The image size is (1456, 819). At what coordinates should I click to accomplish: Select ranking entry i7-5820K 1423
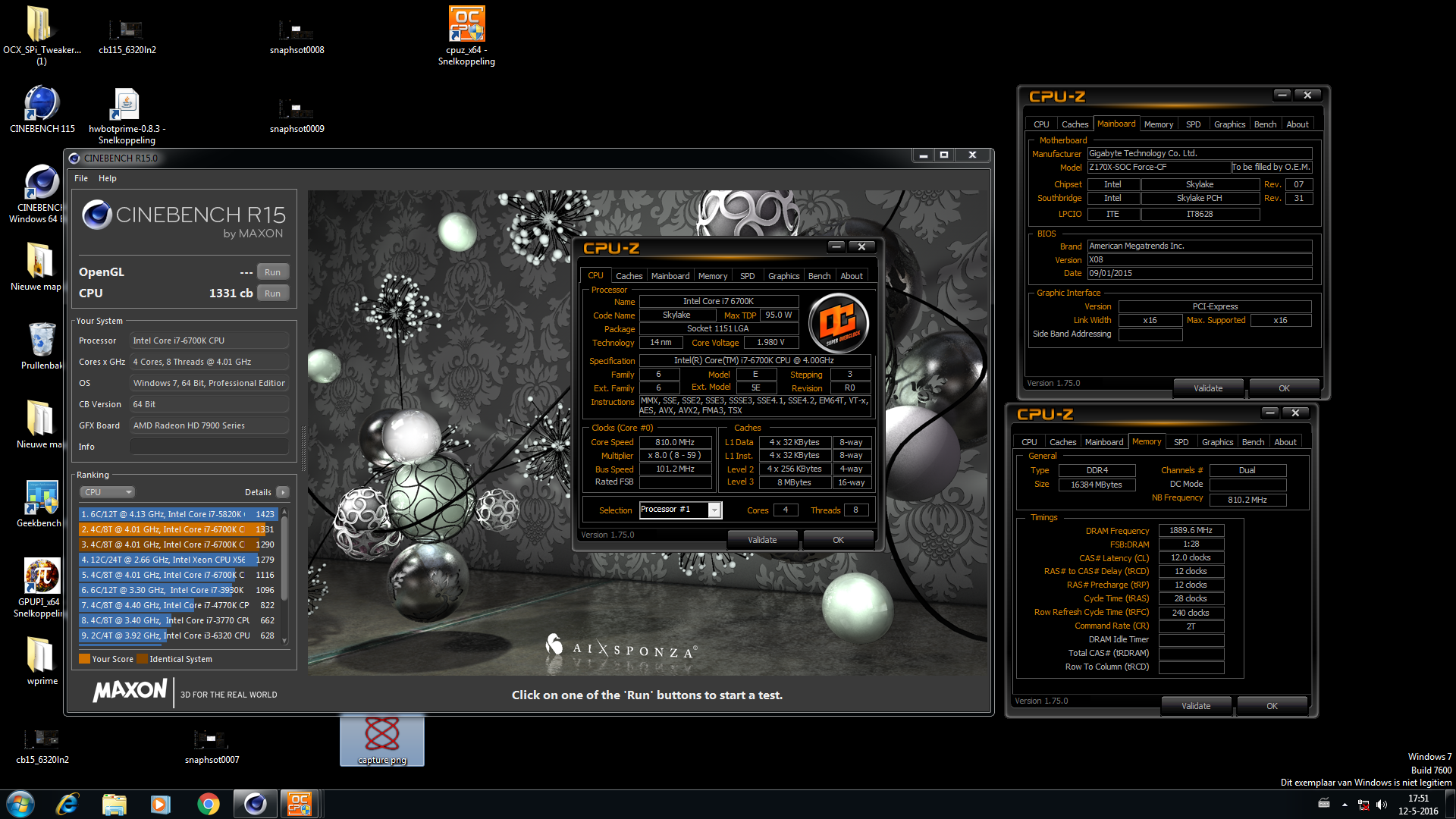(x=178, y=514)
